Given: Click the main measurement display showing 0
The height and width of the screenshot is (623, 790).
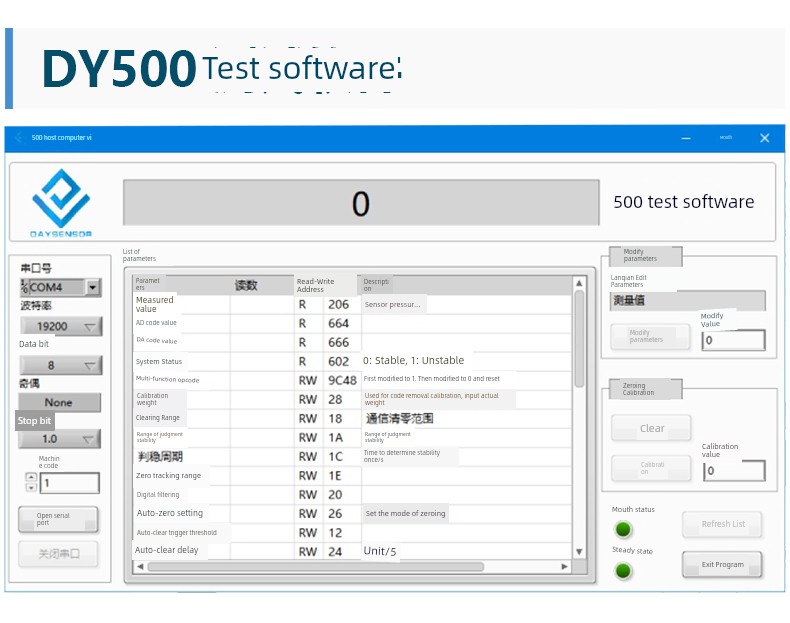Looking at the screenshot, I should [361, 203].
